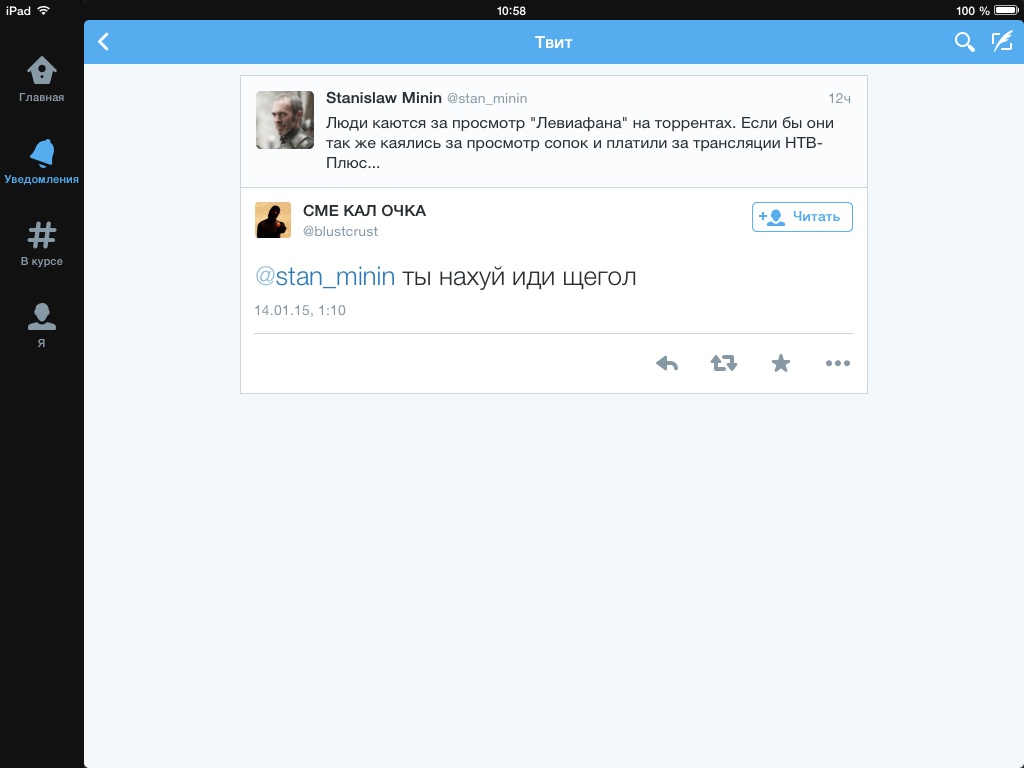Open the Главная home tab
Image resolution: width=1024 pixels, height=768 pixels.
(41, 80)
